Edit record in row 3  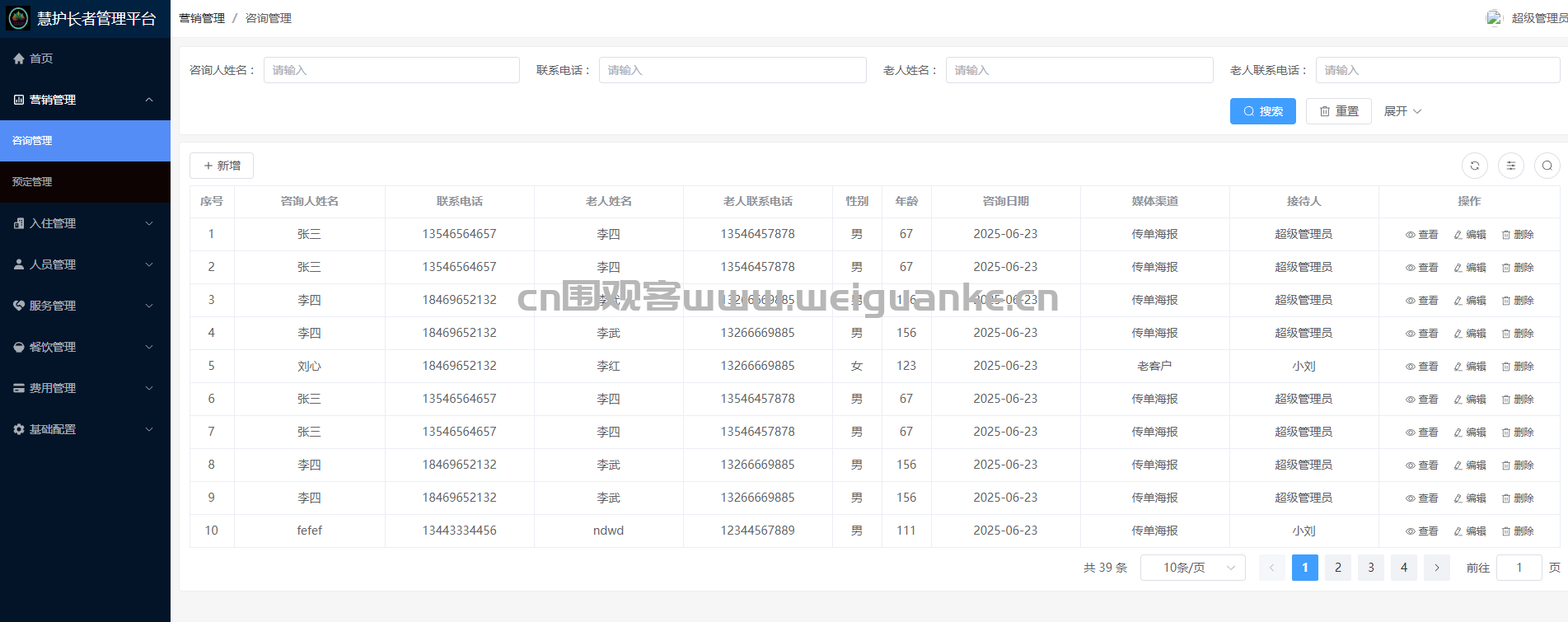click(x=1470, y=301)
